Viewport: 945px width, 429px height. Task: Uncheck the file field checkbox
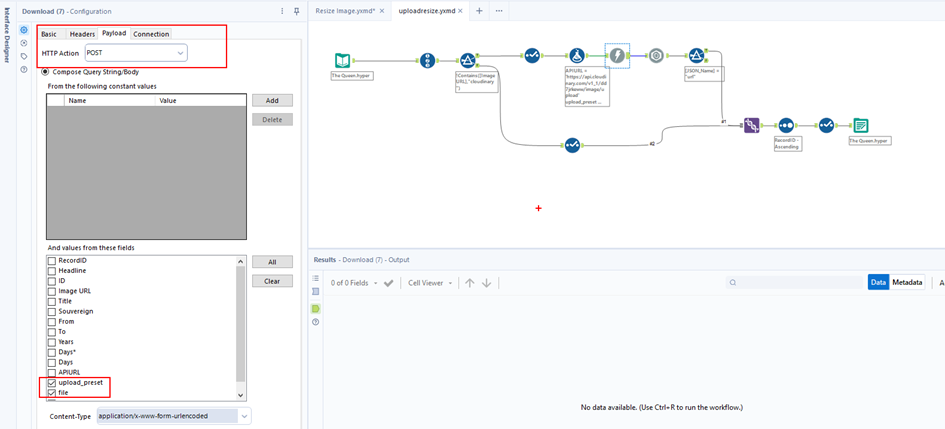pyautogui.click(x=52, y=393)
